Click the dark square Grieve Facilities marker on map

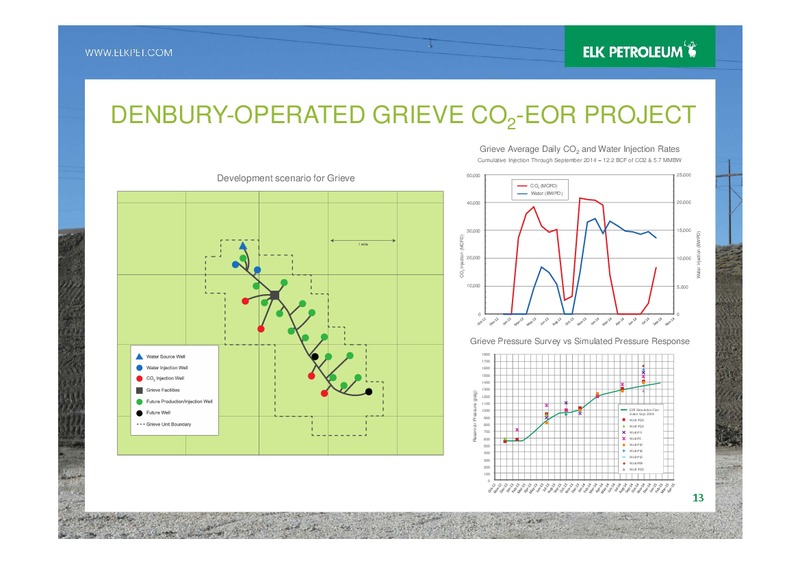click(275, 295)
